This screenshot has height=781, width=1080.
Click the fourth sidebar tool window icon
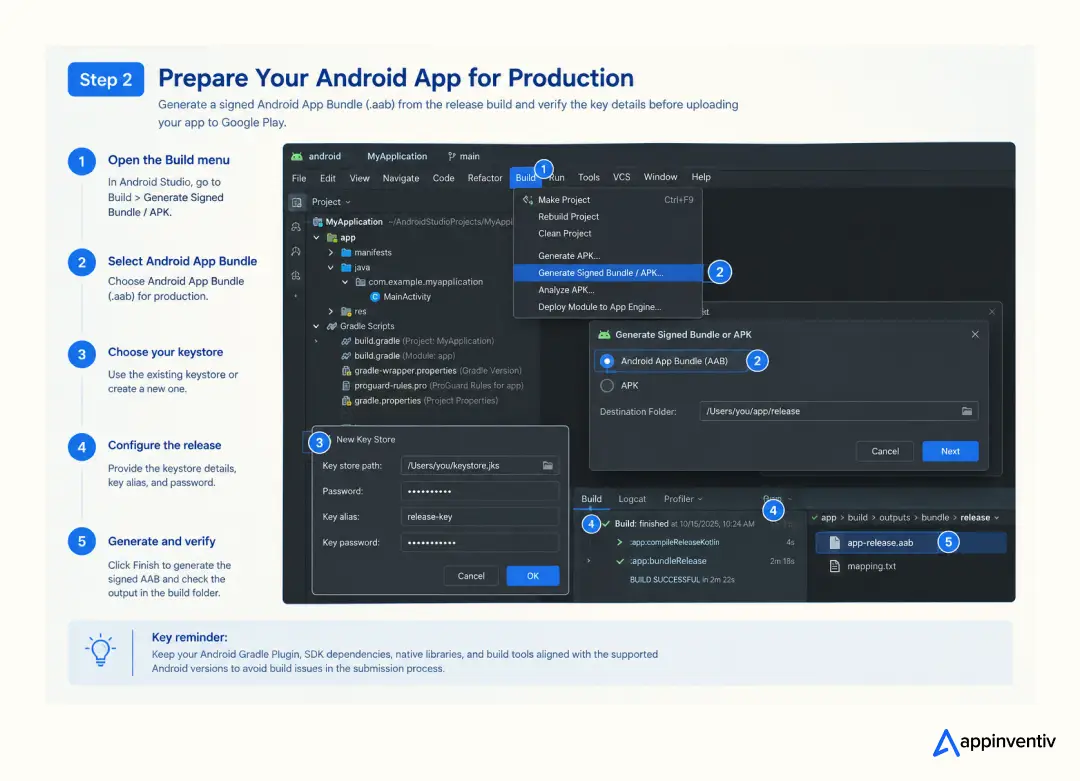tap(296, 275)
